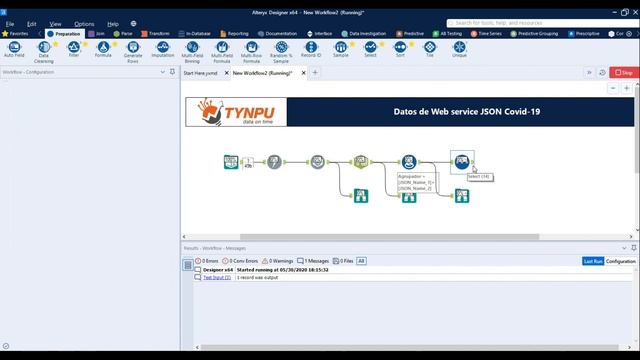Switch to the Start Here.yxmd tab
This screenshot has height=360, width=640.
click(x=200, y=73)
